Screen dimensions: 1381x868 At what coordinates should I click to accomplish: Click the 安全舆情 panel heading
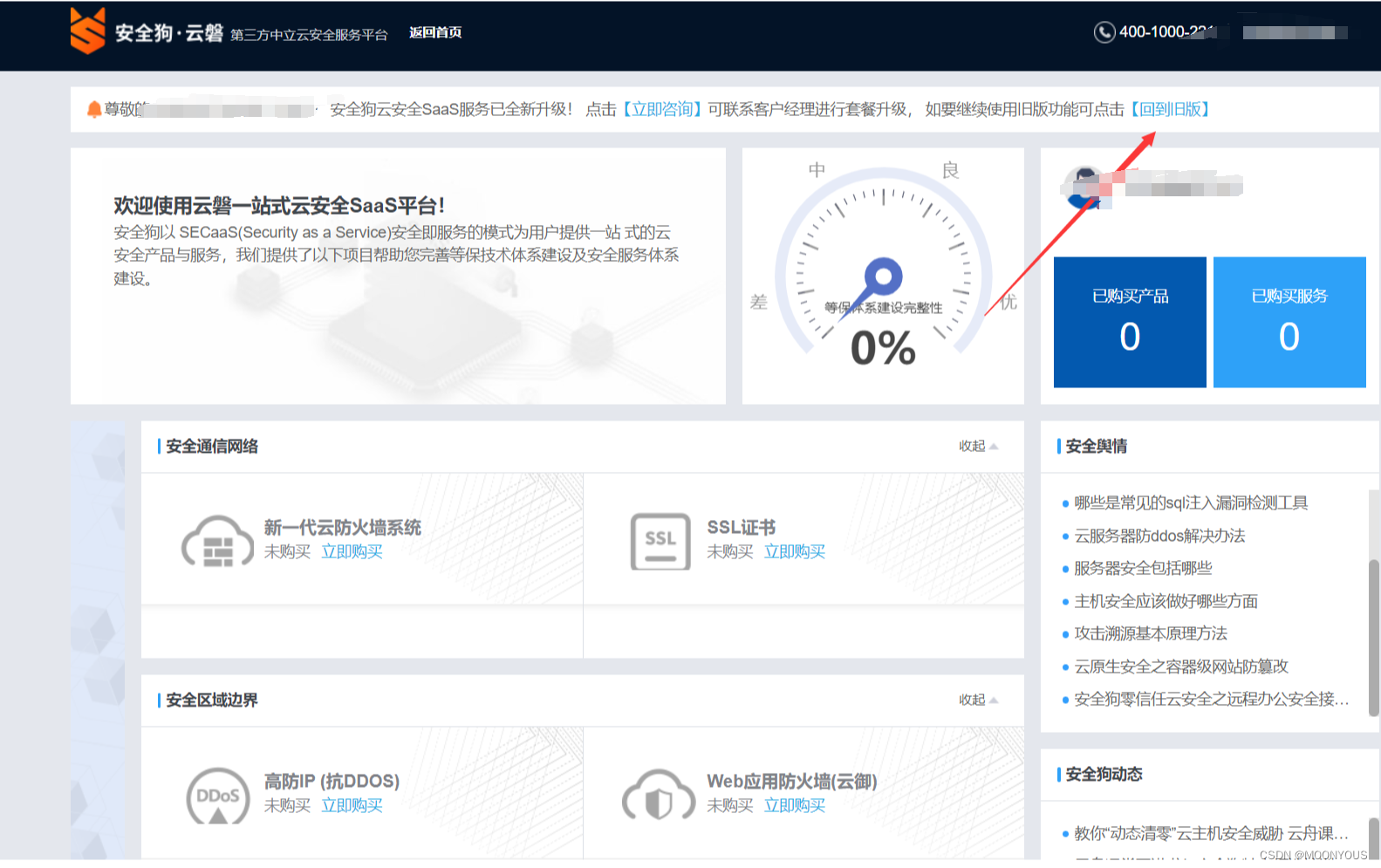click(1096, 446)
